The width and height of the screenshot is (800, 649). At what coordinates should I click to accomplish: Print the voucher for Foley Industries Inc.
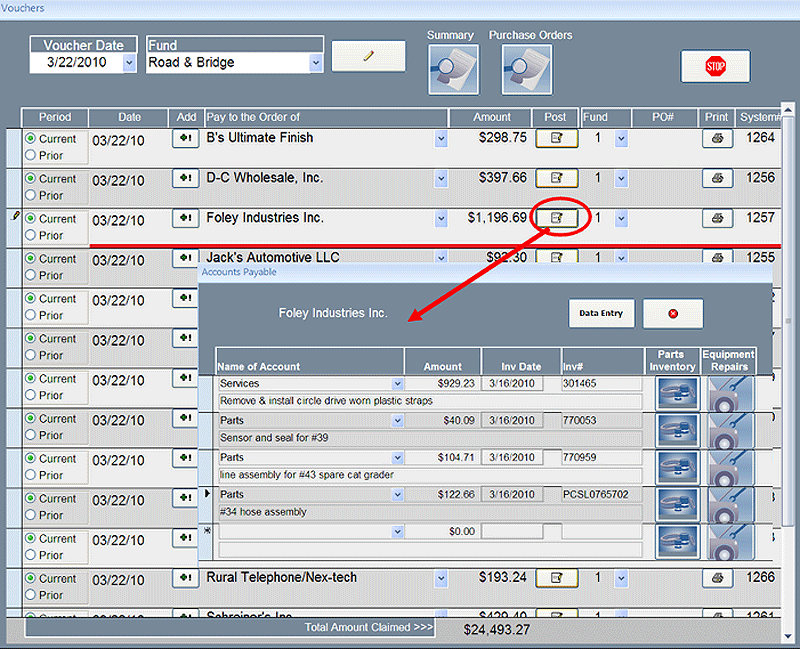(717, 218)
